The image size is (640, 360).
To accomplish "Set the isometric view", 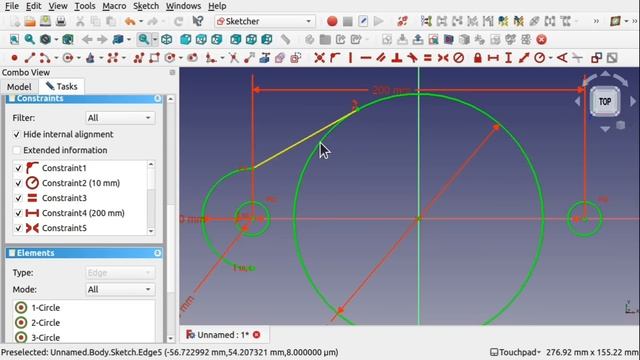I will click(166, 40).
